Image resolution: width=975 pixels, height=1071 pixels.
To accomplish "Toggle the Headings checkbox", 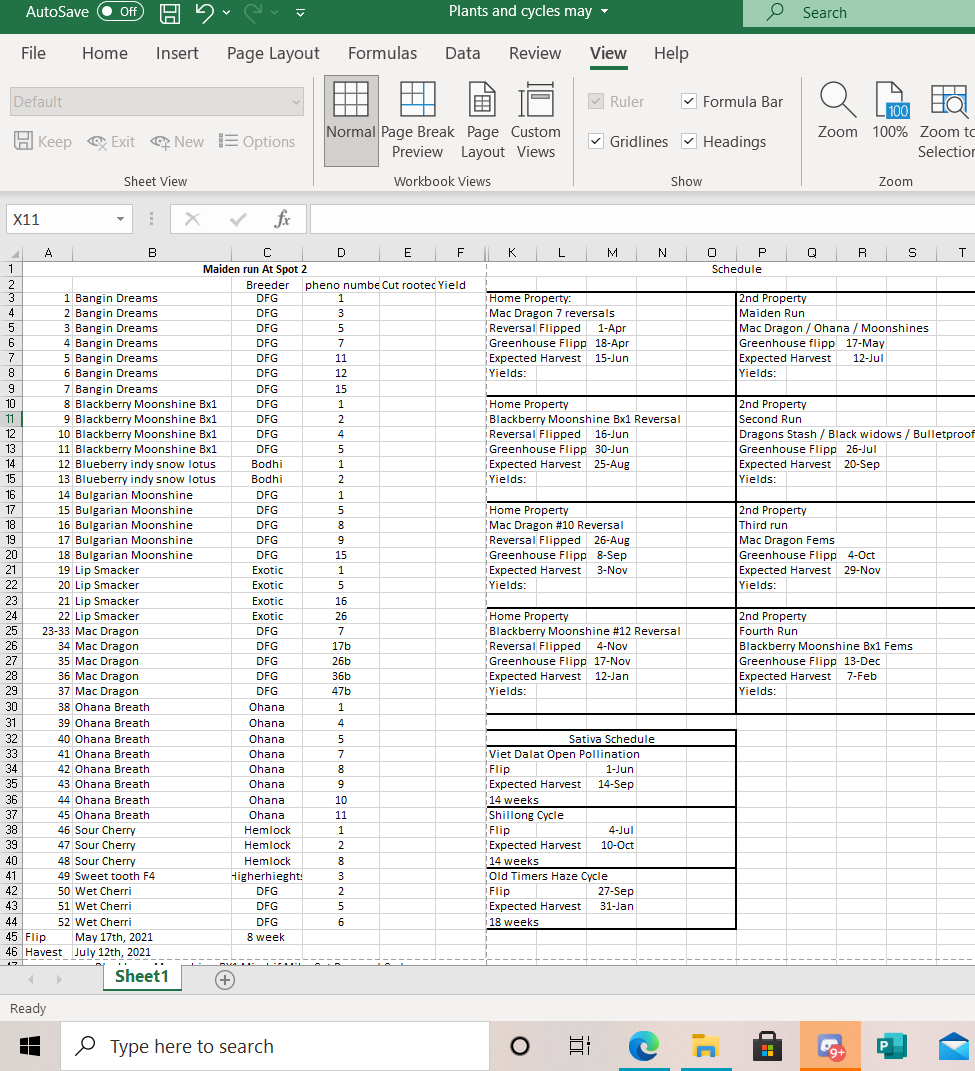I will tap(689, 141).
